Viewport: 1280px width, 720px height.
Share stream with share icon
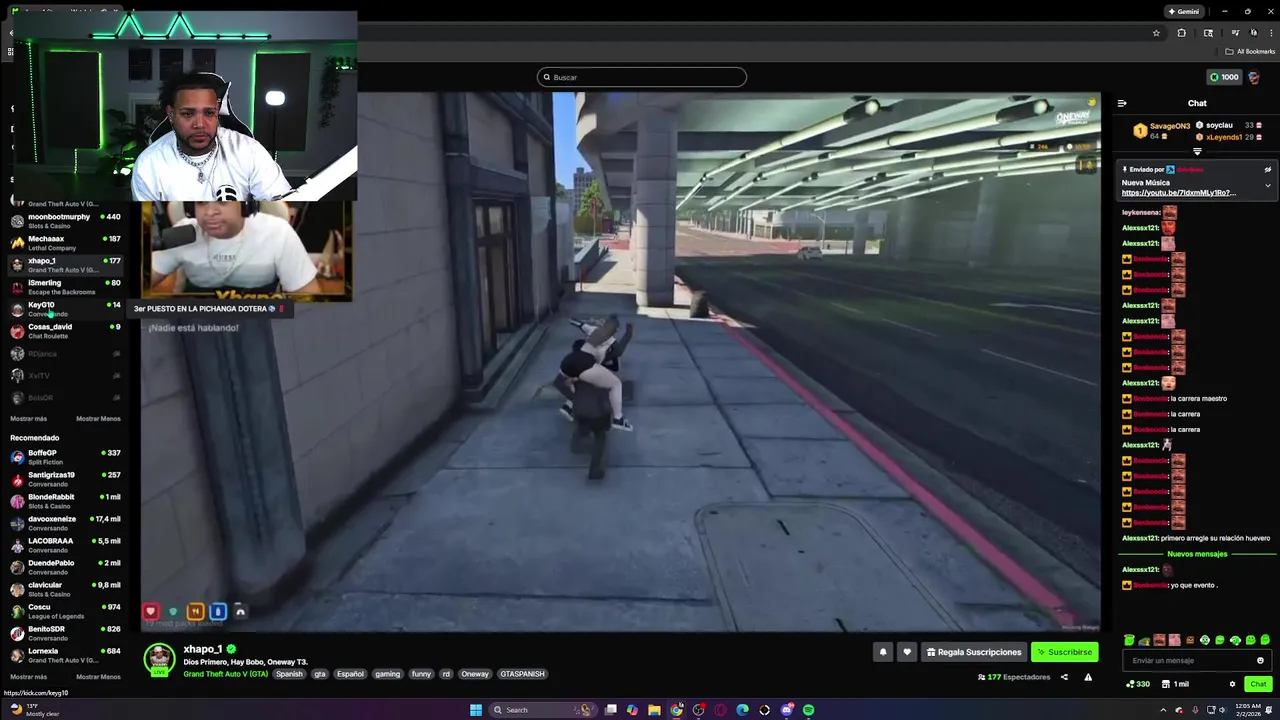1064,677
